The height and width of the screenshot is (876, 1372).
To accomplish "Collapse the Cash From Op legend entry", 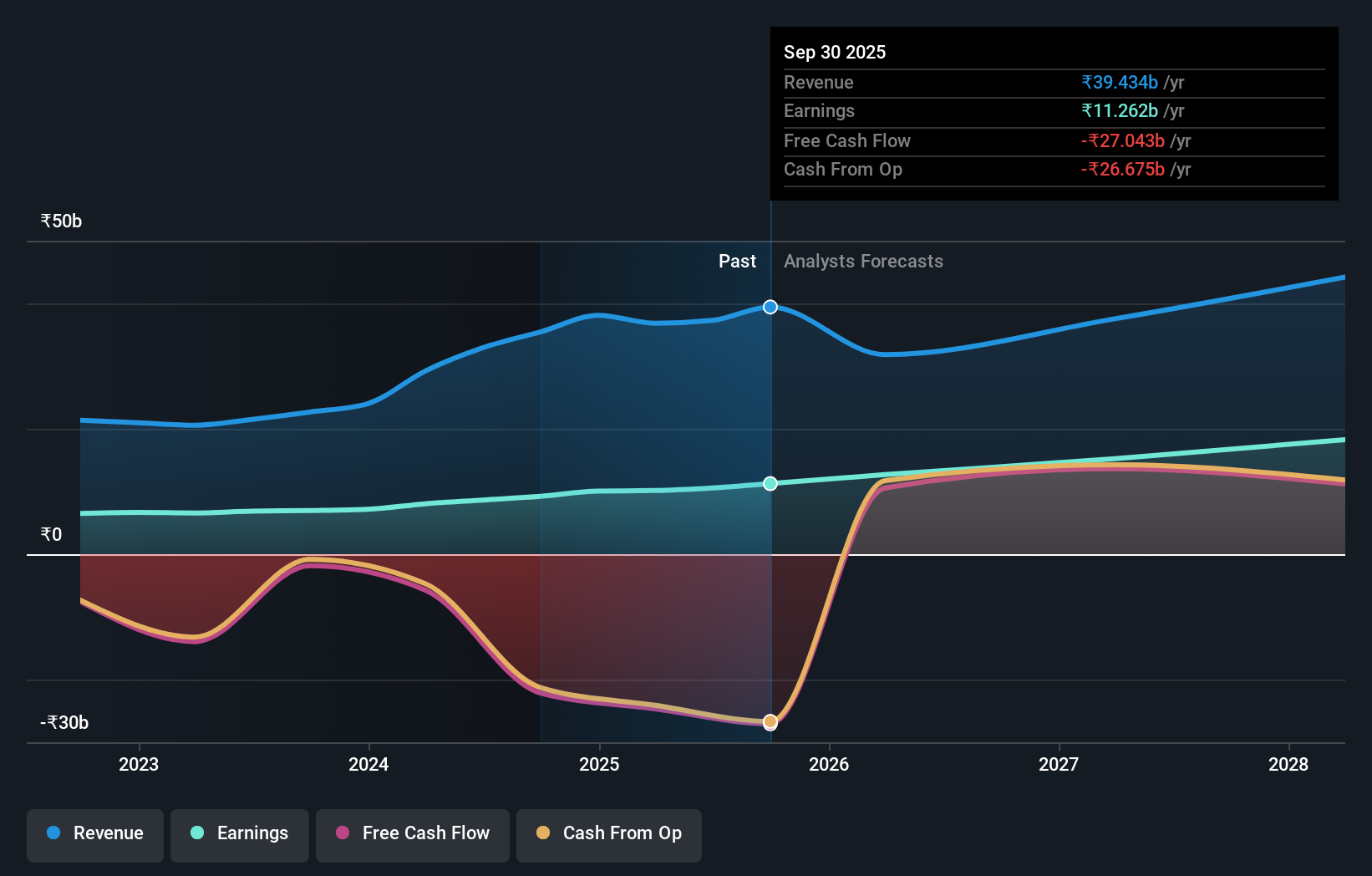I will (x=608, y=833).
